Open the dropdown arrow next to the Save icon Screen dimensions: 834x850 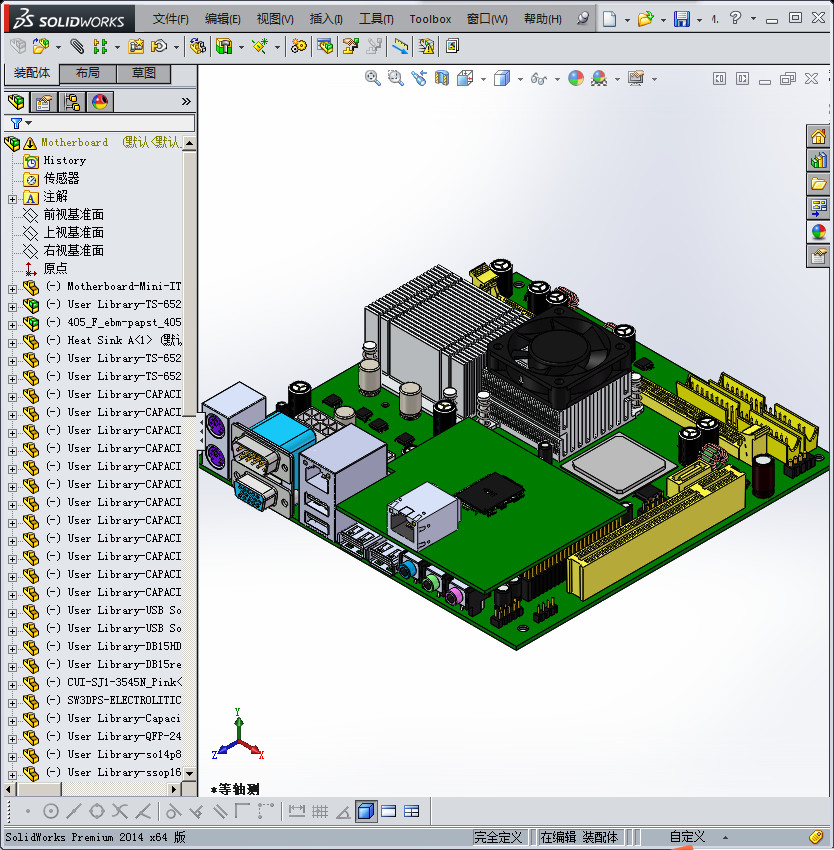699,20
